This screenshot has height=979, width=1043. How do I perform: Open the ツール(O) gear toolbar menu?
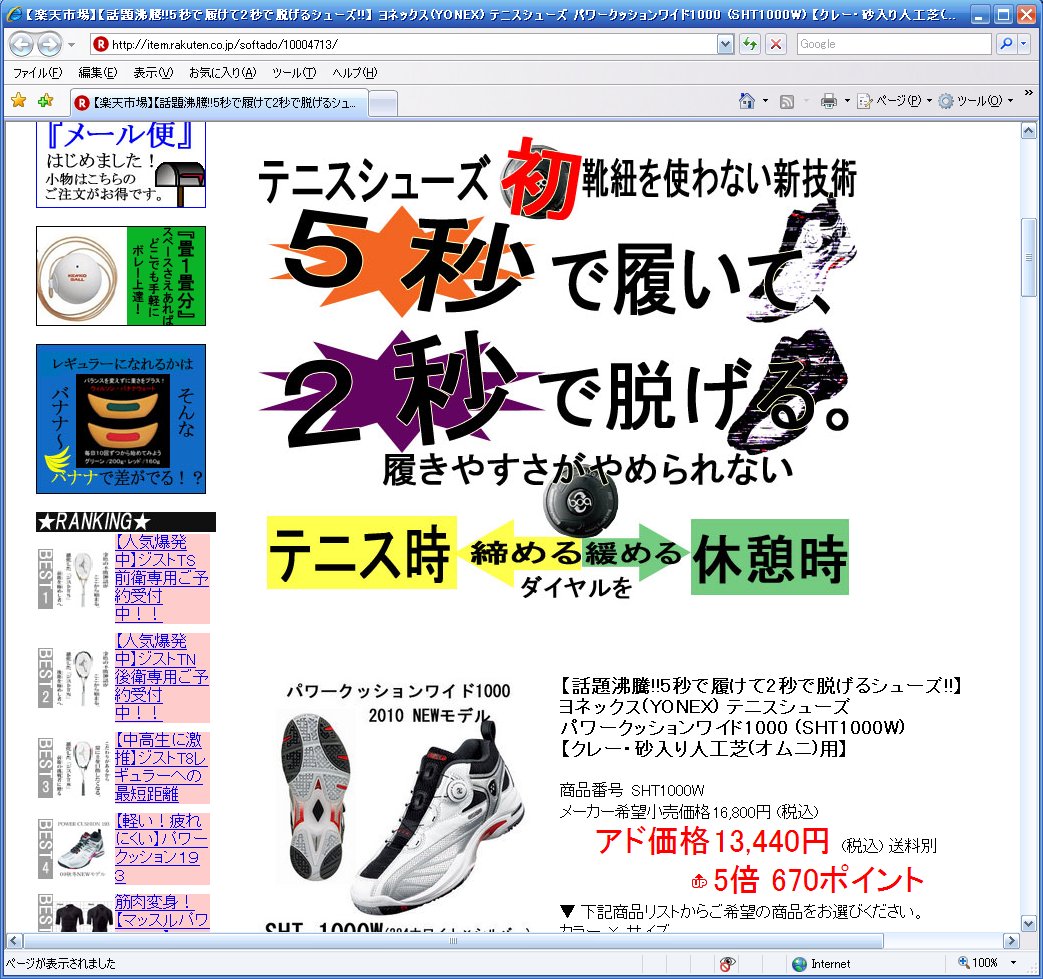pyautogui.click(x=976, y=101)
